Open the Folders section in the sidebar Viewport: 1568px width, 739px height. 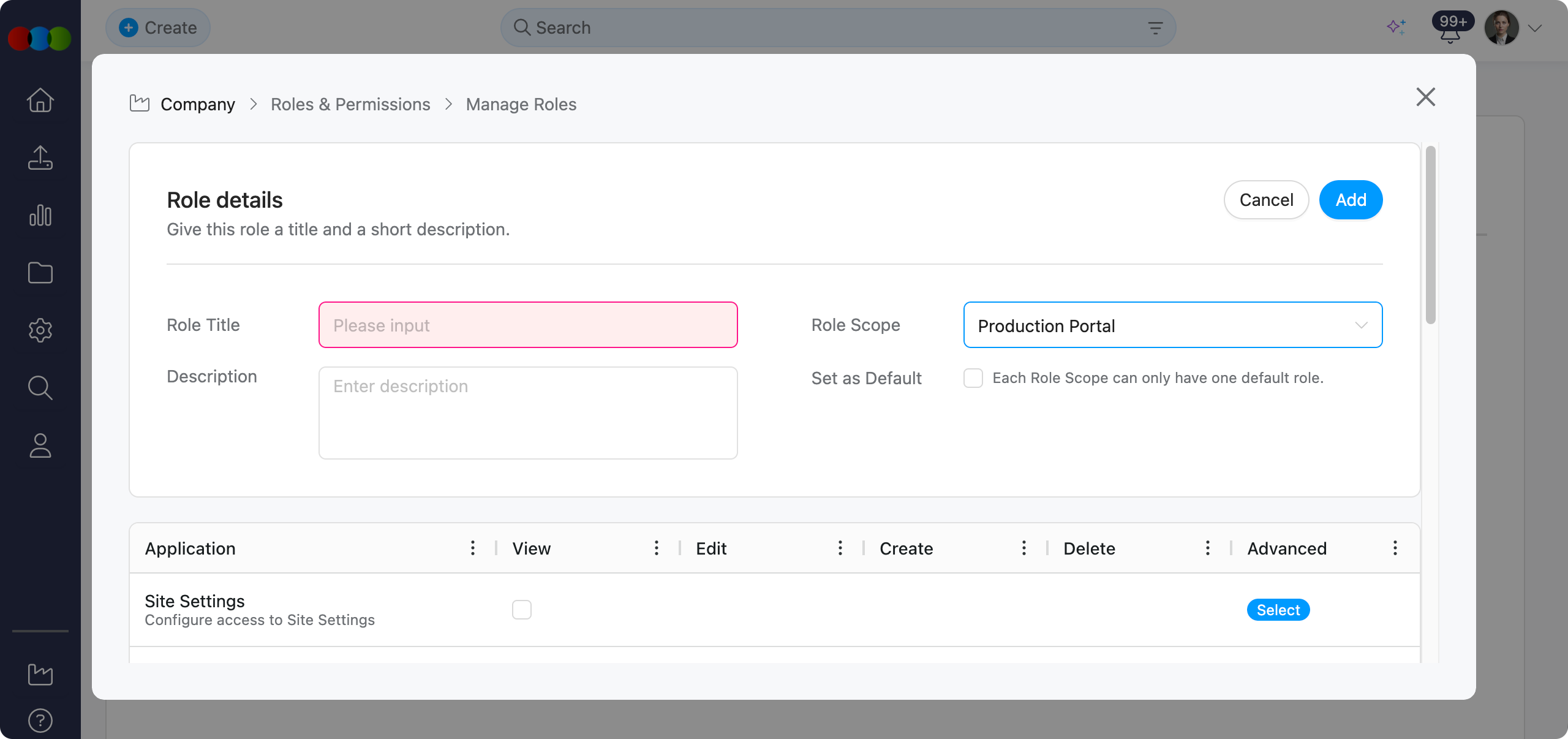point(40,273)
